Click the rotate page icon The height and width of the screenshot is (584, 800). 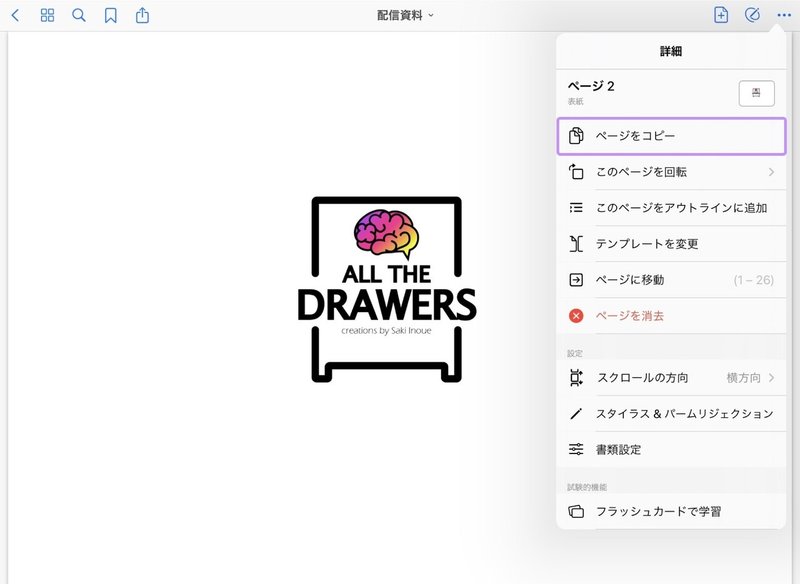[576, 172]
